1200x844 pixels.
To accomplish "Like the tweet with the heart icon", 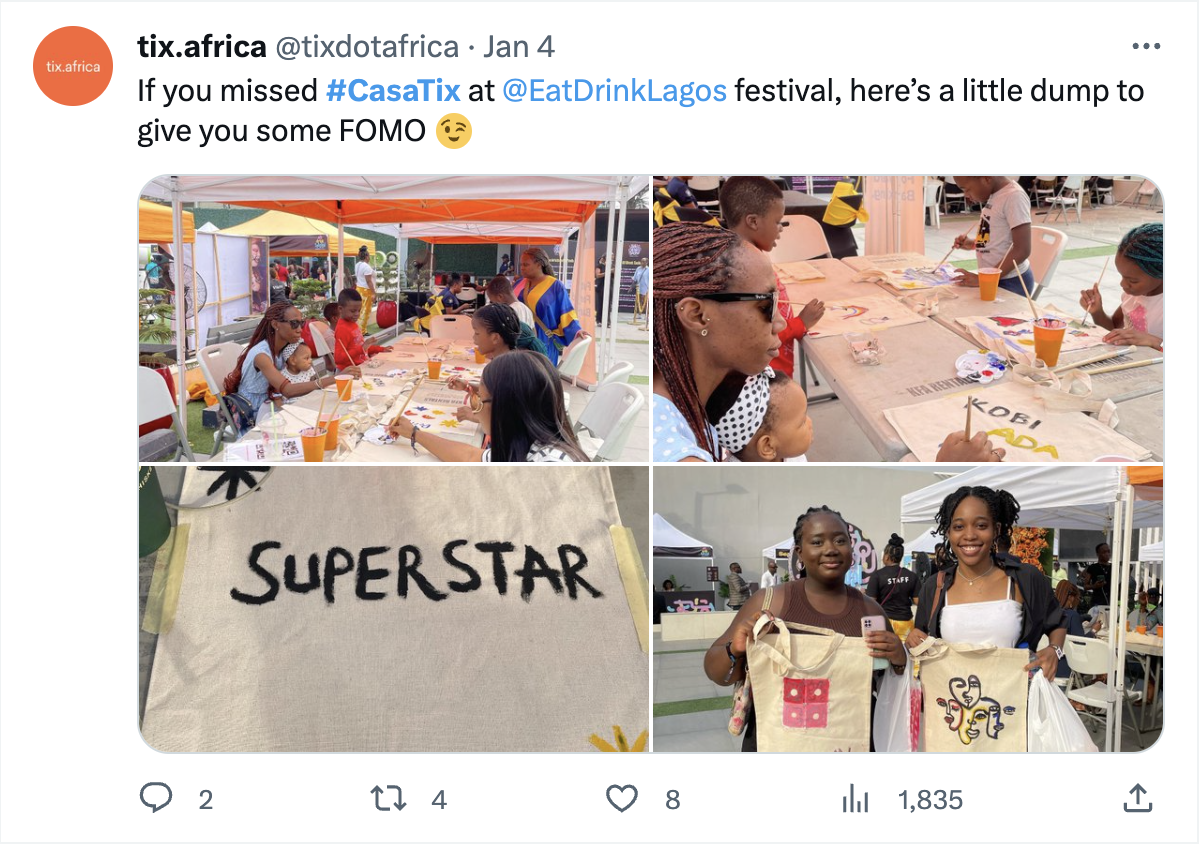I will (x=622, y=798).
